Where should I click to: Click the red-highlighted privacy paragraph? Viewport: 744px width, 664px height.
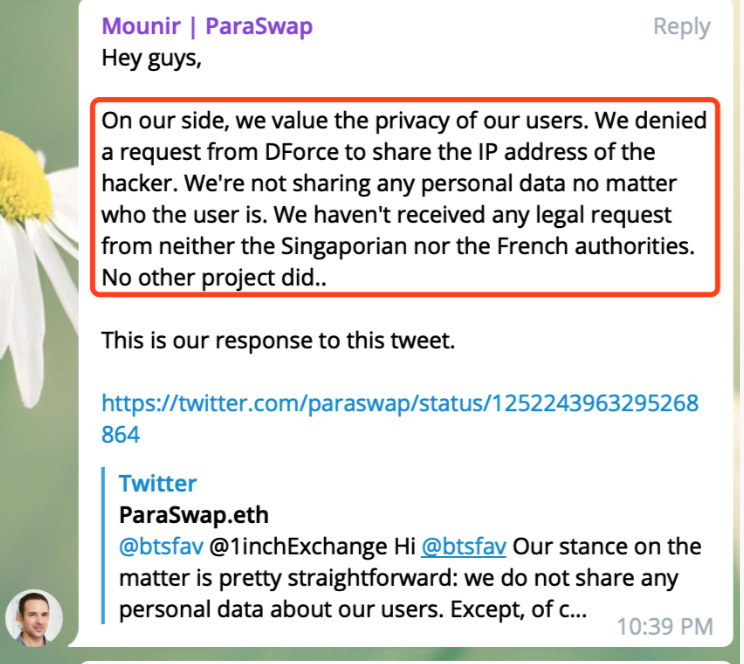pos(404,200)
